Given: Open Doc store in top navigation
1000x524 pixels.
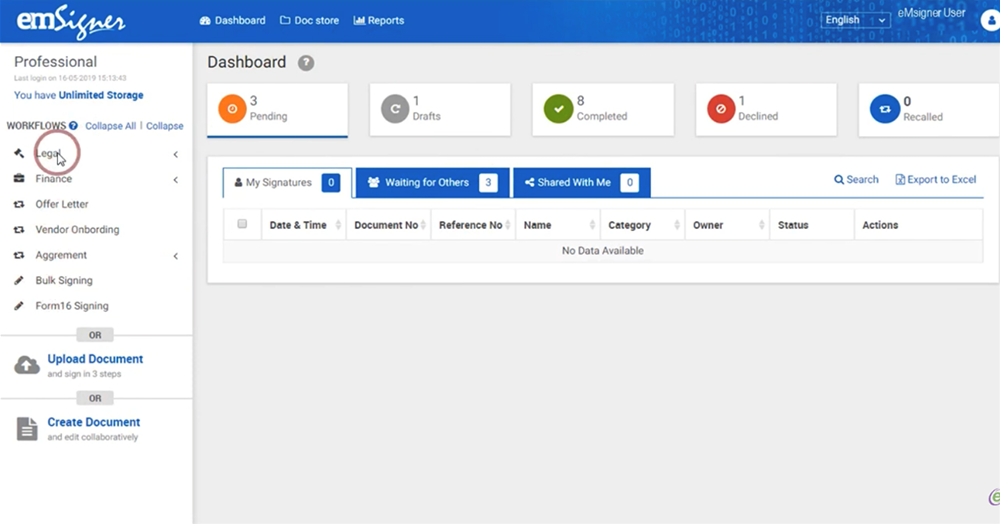Looking at the screenshot, I should pos(310,20).
